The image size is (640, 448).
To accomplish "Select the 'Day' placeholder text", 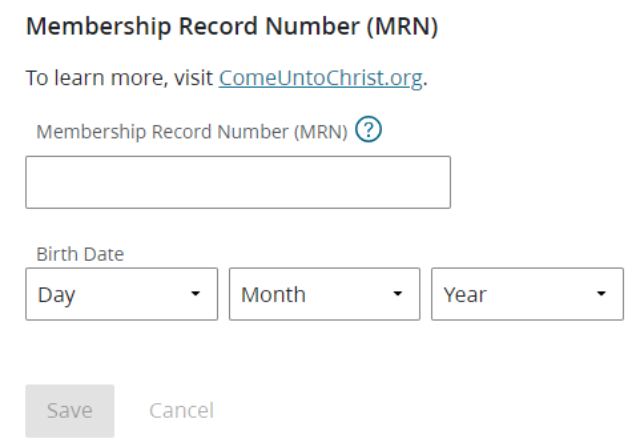I will [x=56, y=295].
